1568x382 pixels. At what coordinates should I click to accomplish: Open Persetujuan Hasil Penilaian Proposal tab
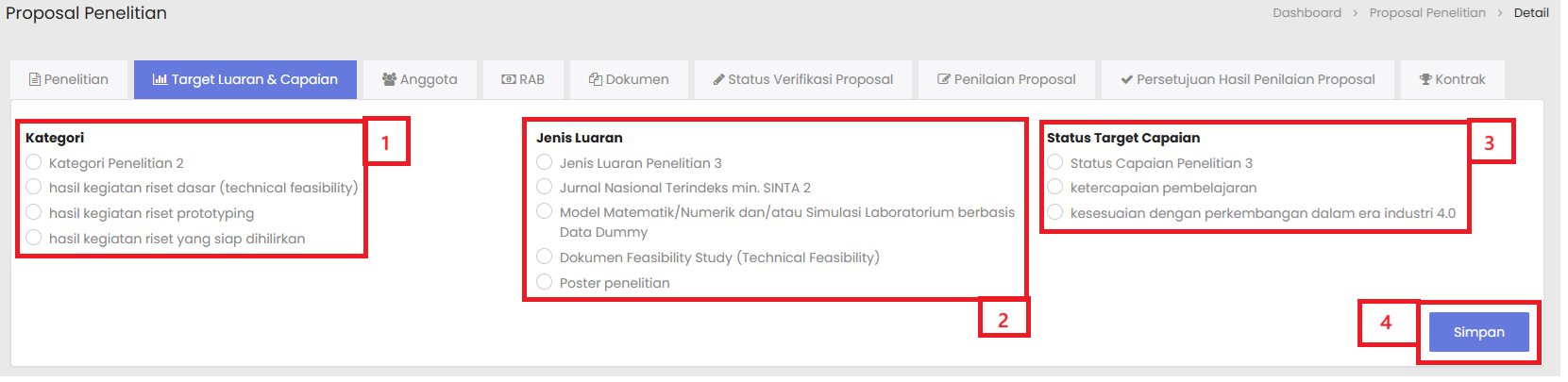click(1247, 79)
